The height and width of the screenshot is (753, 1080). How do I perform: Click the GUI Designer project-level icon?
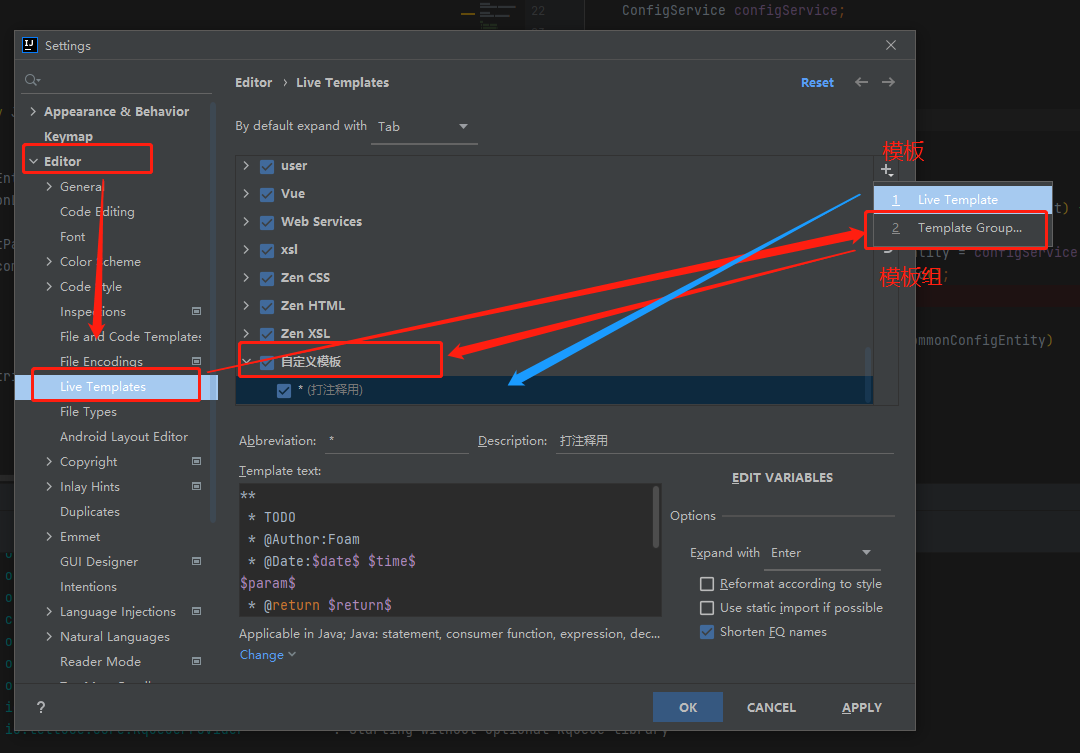pyautogui.click(x=196, y=562)
